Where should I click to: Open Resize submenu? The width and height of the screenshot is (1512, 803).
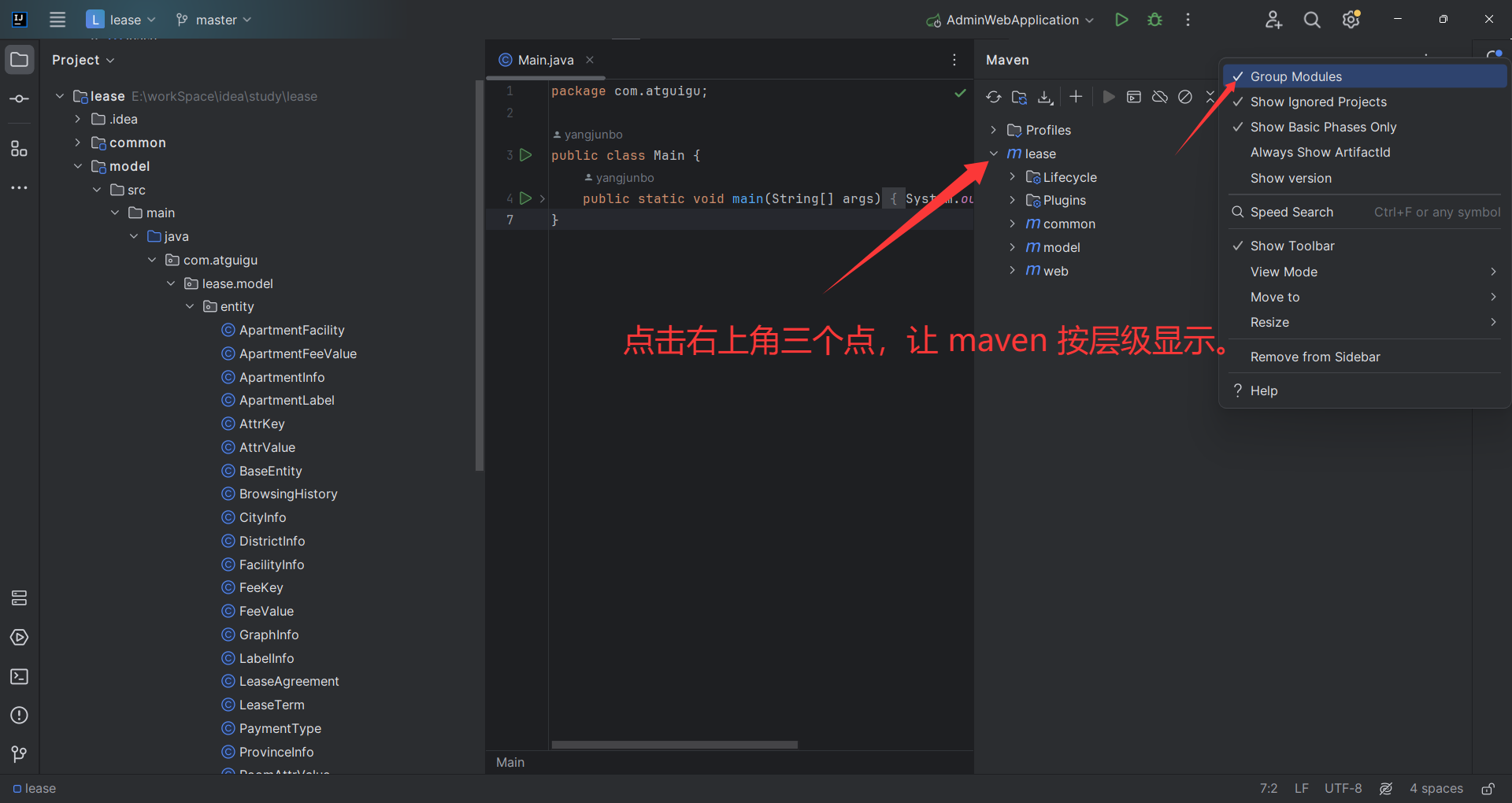(x=1365, y=322)
